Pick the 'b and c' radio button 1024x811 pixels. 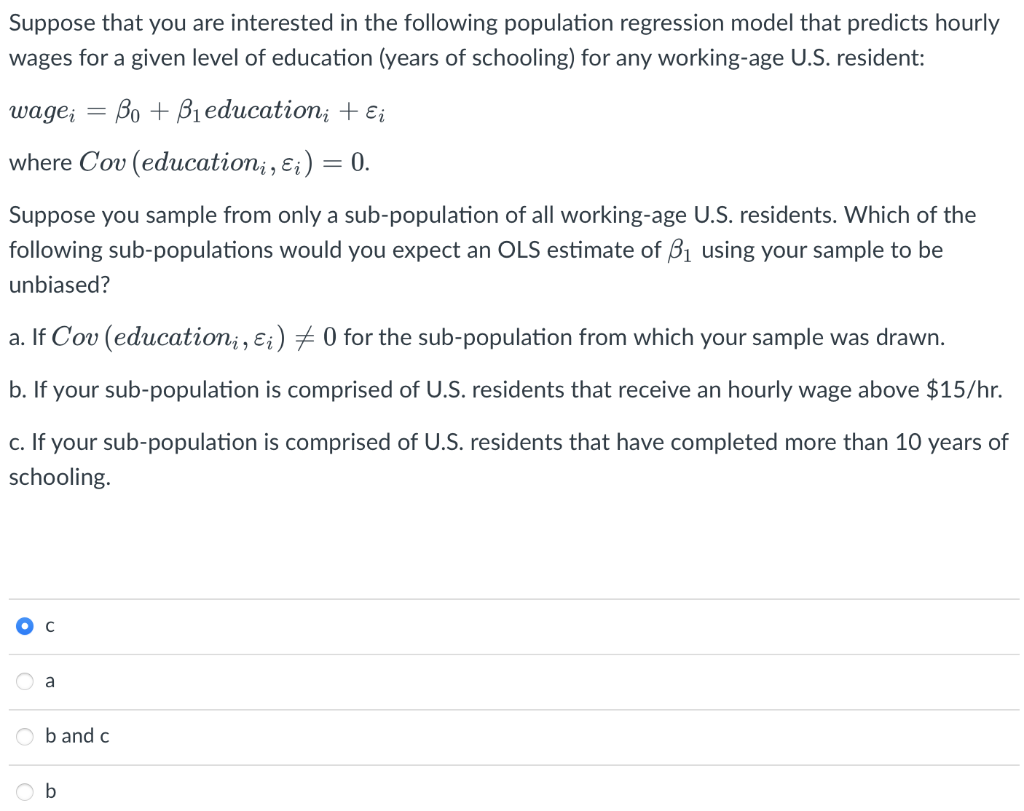tap(25, 737)
